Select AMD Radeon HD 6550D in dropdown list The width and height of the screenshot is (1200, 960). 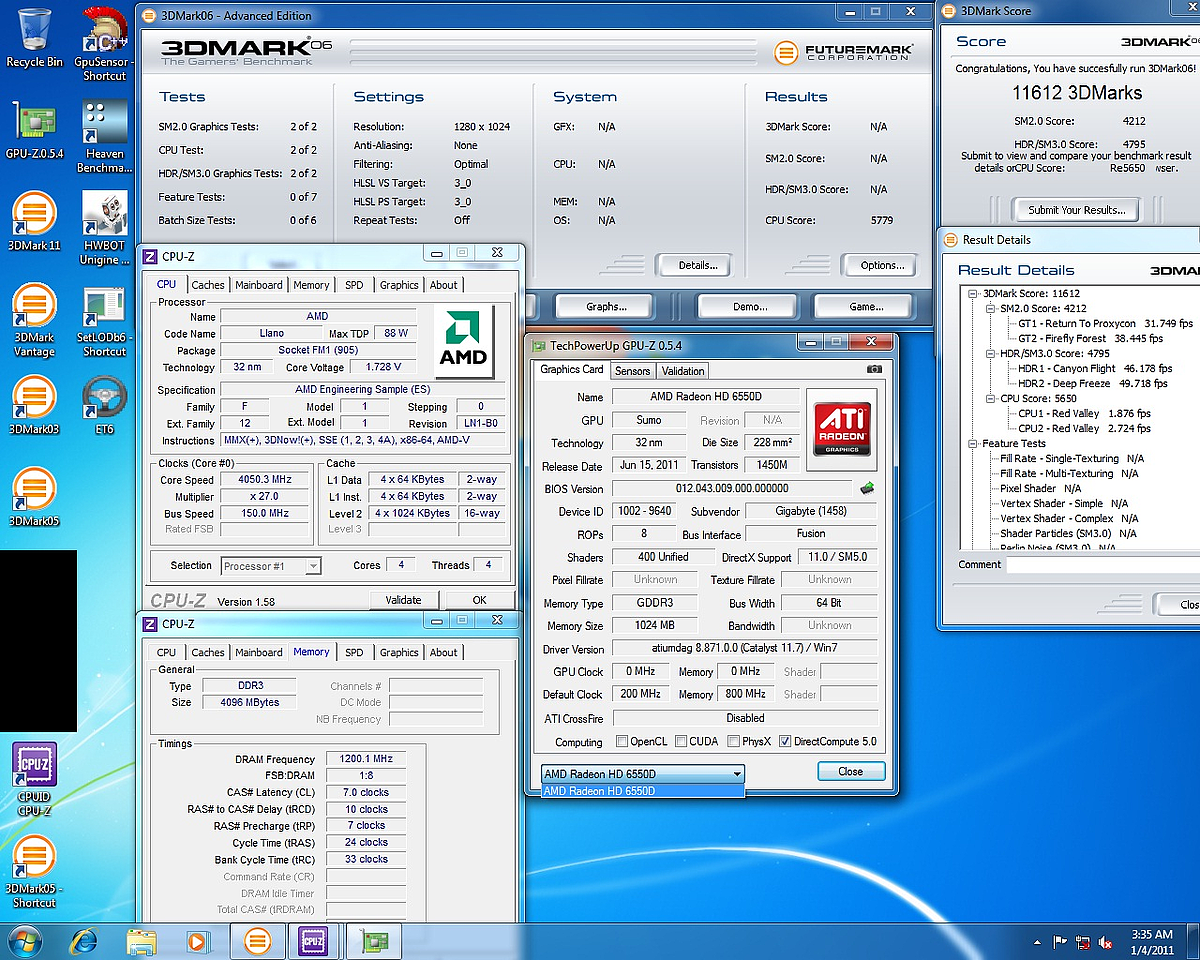pos(642,791)
